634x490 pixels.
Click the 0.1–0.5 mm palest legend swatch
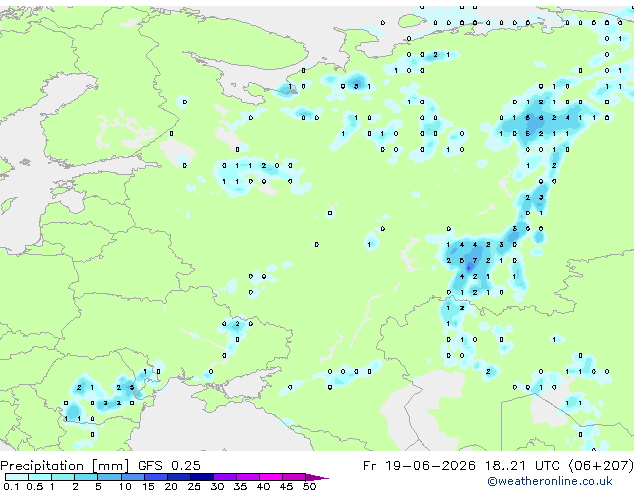[x=17, y=477]
